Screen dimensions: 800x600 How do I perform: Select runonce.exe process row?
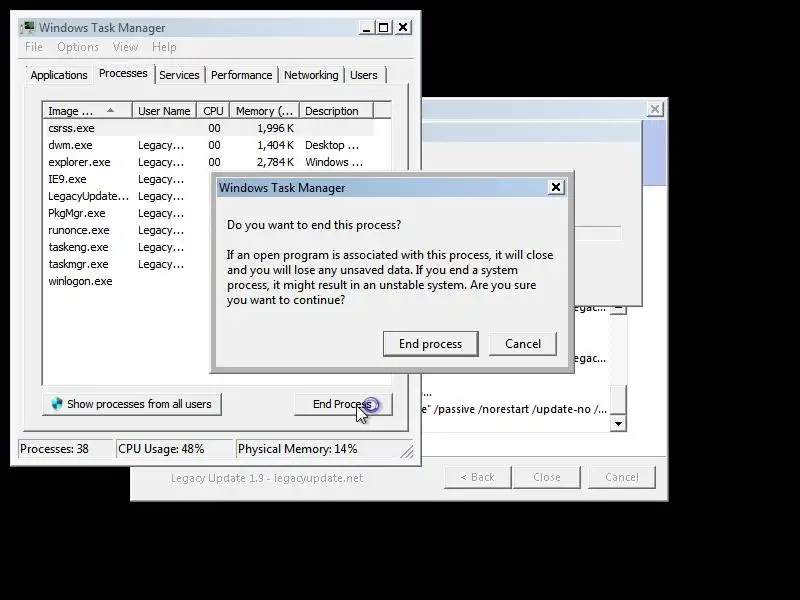click(127, 230)
